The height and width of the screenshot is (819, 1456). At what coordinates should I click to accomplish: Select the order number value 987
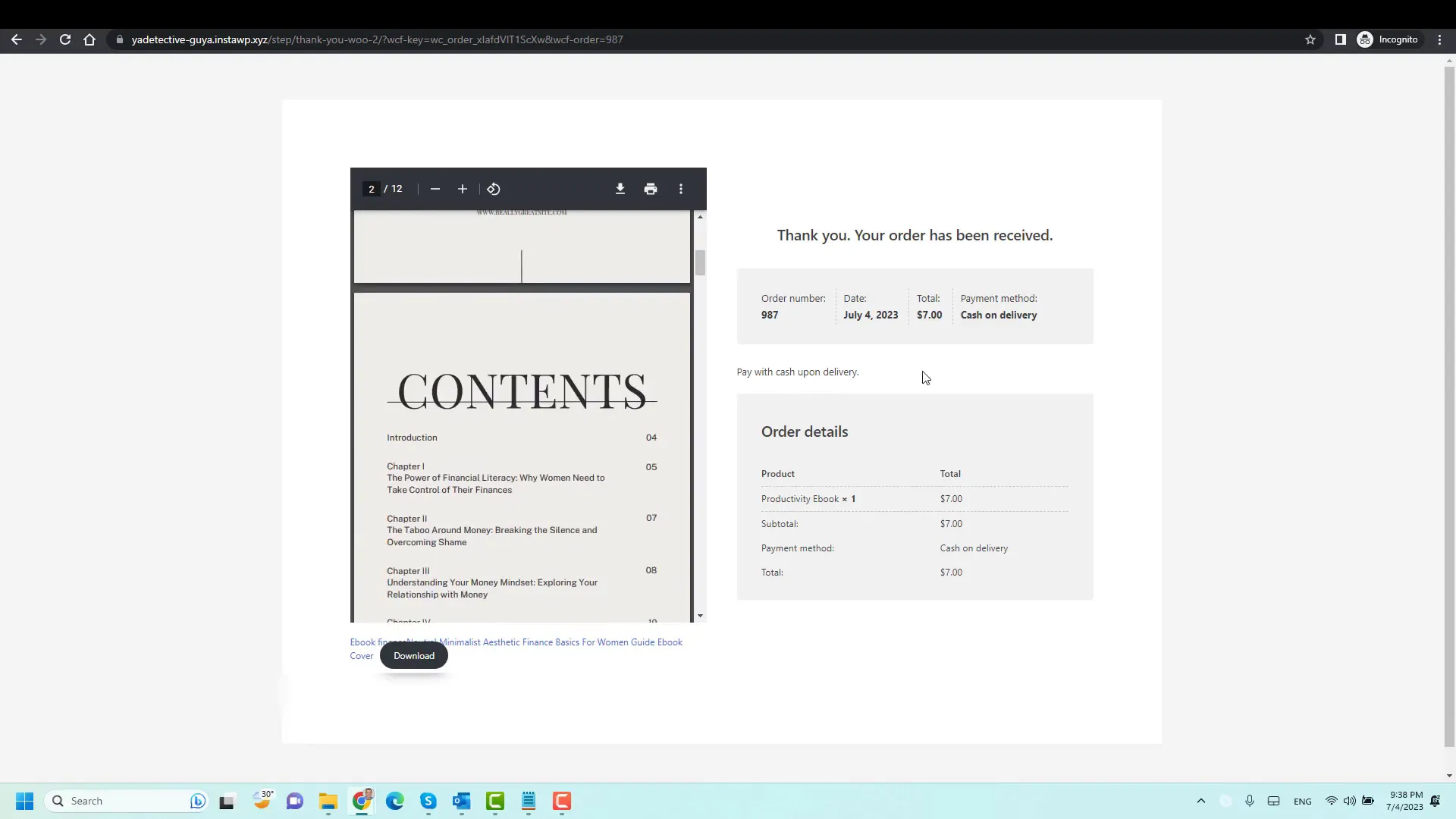[770, 315]
